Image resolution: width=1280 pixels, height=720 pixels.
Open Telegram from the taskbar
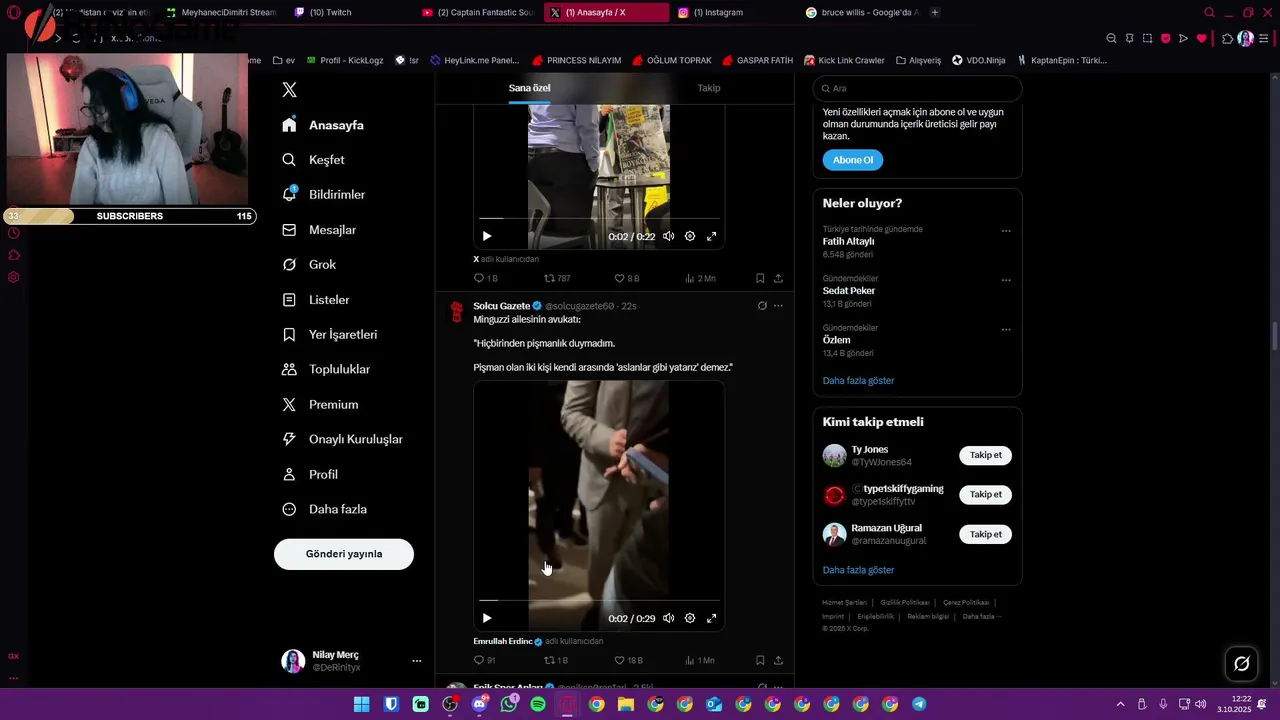pyautogui.click(x=919, y=704)
